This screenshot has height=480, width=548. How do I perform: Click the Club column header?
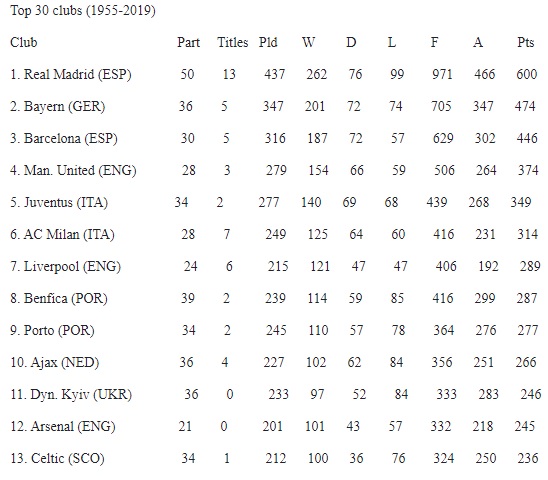pos(24,42)
